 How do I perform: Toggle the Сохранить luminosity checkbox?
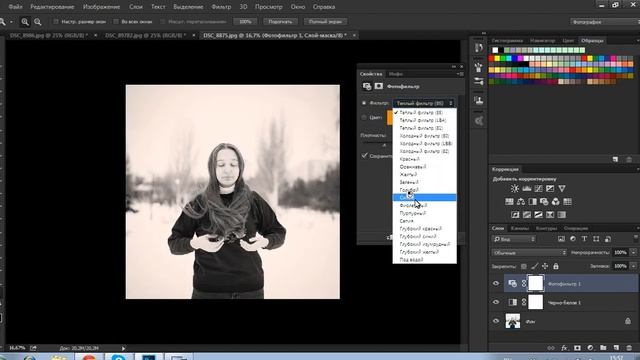pyautogui.click(x=364, y=156)
